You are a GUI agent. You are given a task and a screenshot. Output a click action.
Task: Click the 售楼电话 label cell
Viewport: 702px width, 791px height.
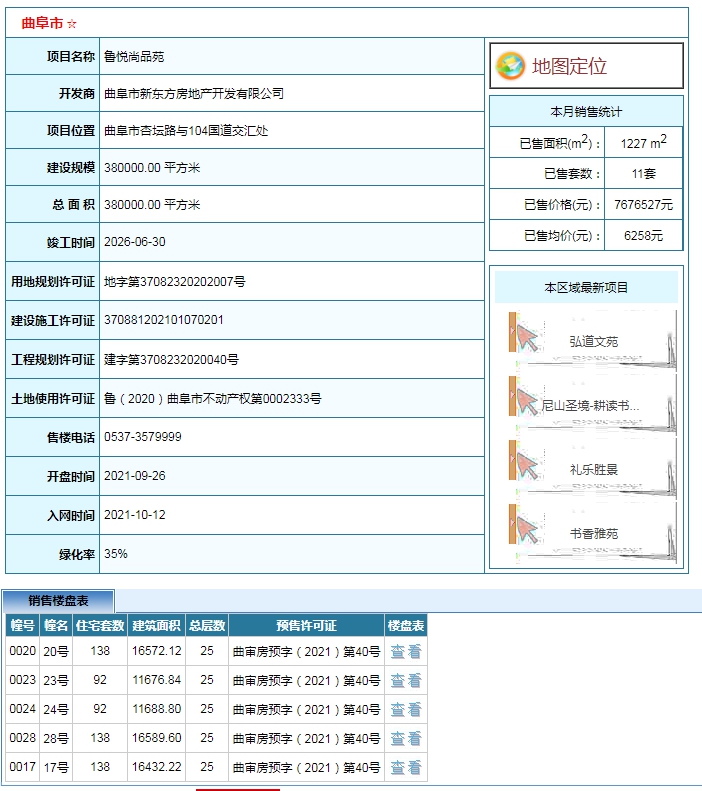point(52,437)
